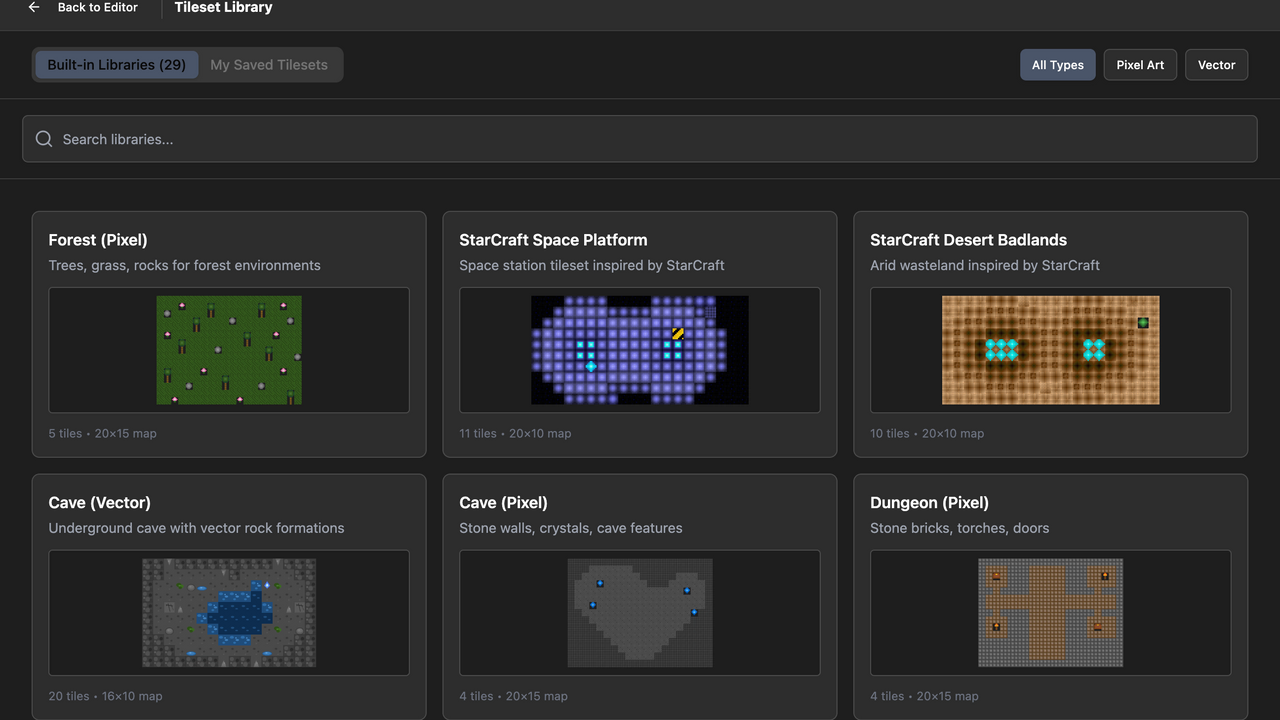
Task: Open Cave (Vector) map preview
Action: coord(229,613)
